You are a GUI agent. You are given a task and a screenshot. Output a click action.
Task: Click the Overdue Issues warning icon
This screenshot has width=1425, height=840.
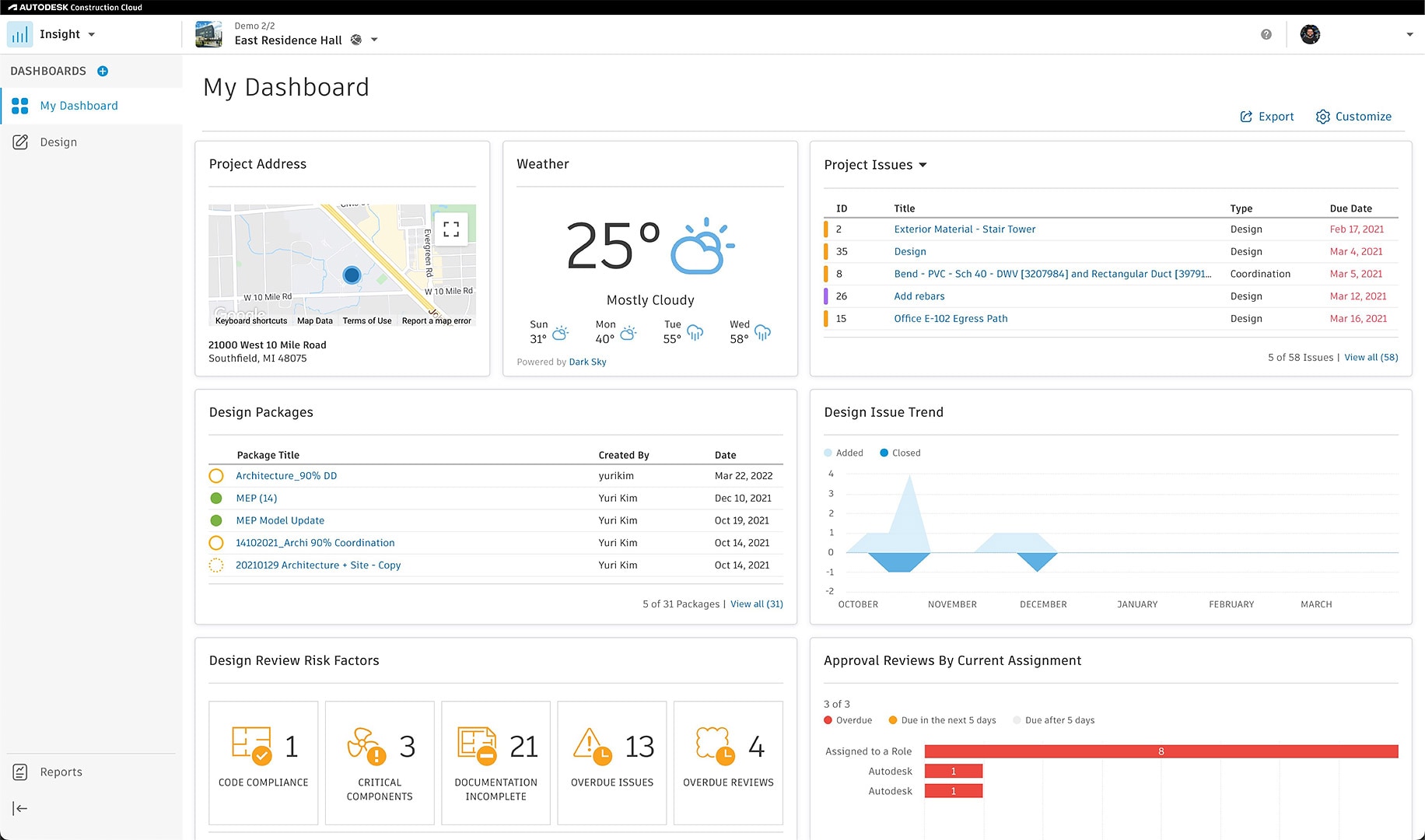(592, 746)
